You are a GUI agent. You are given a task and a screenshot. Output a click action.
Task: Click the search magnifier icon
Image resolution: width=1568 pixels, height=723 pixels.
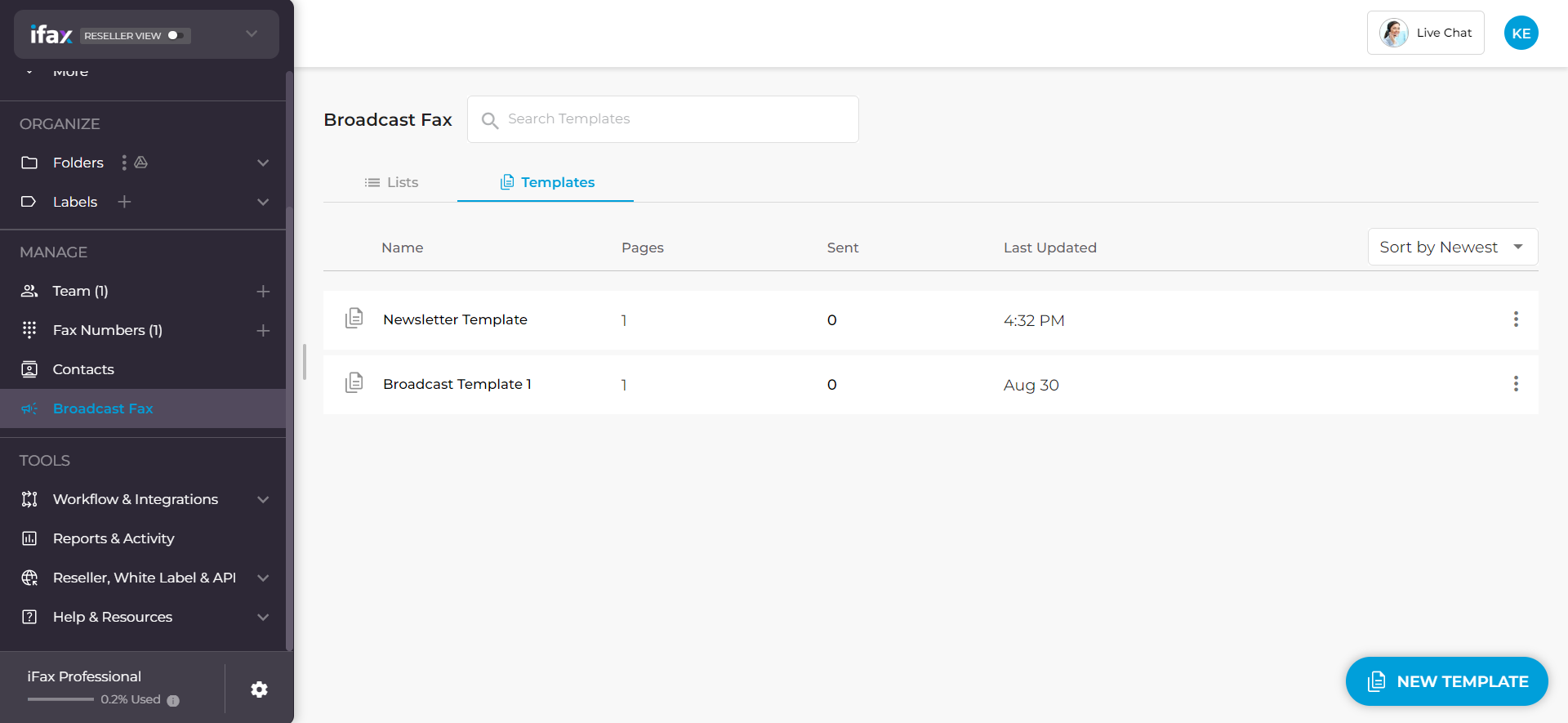(x=490, y=120)
